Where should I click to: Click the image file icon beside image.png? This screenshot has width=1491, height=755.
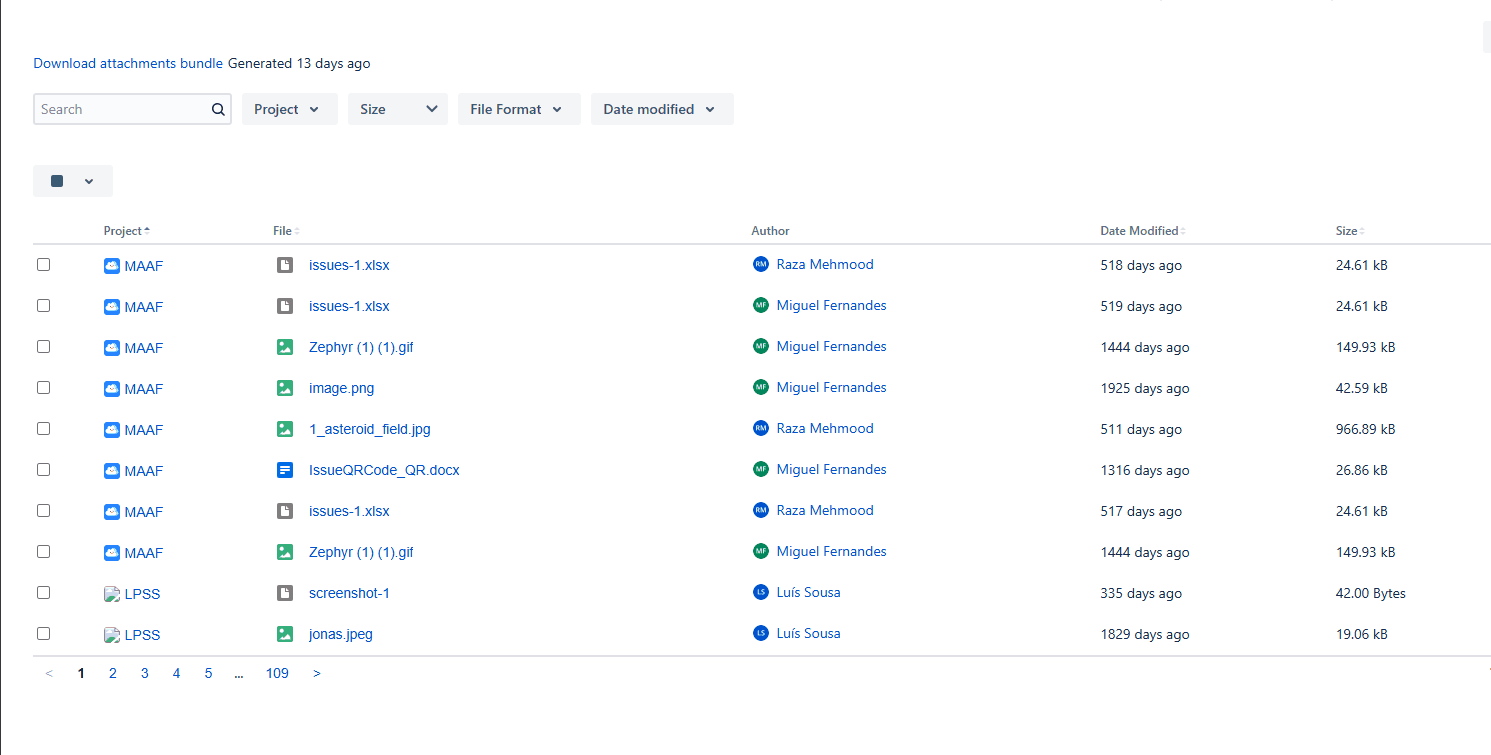(285, 388)
